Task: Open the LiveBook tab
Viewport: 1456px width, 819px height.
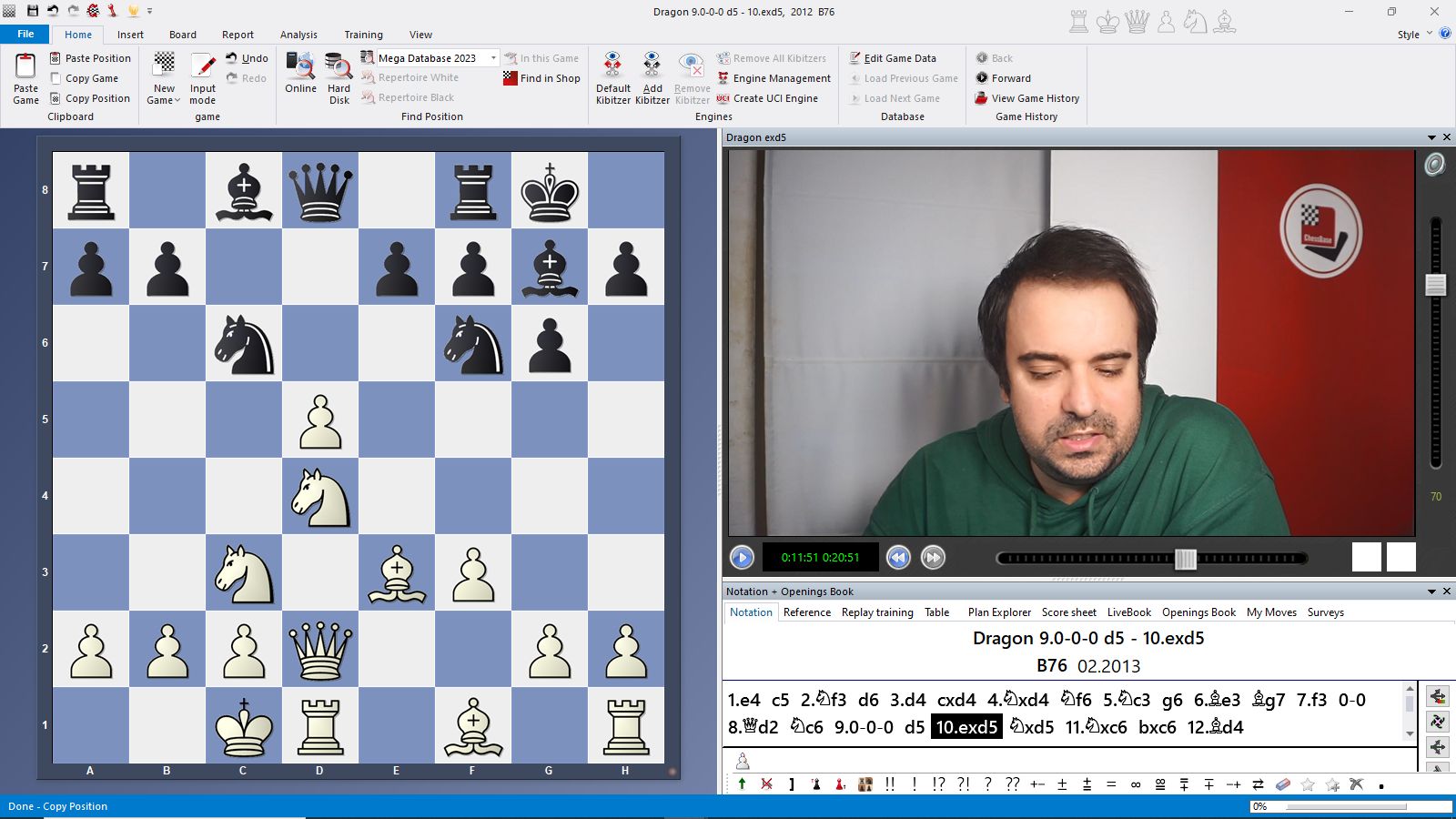Action: (x=1128, y=612)
